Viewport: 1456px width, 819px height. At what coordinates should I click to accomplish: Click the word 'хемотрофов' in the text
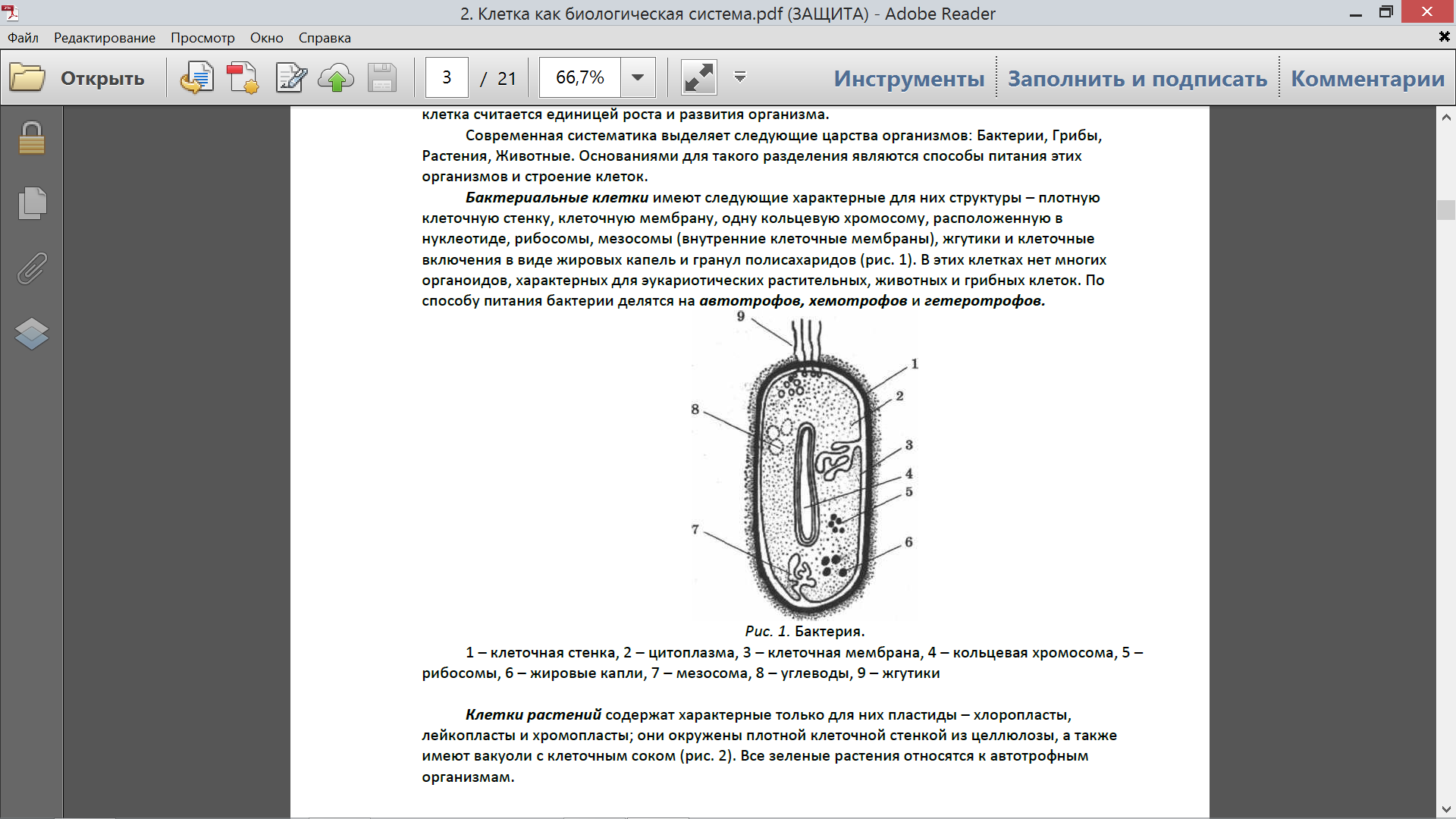(858, 301)
